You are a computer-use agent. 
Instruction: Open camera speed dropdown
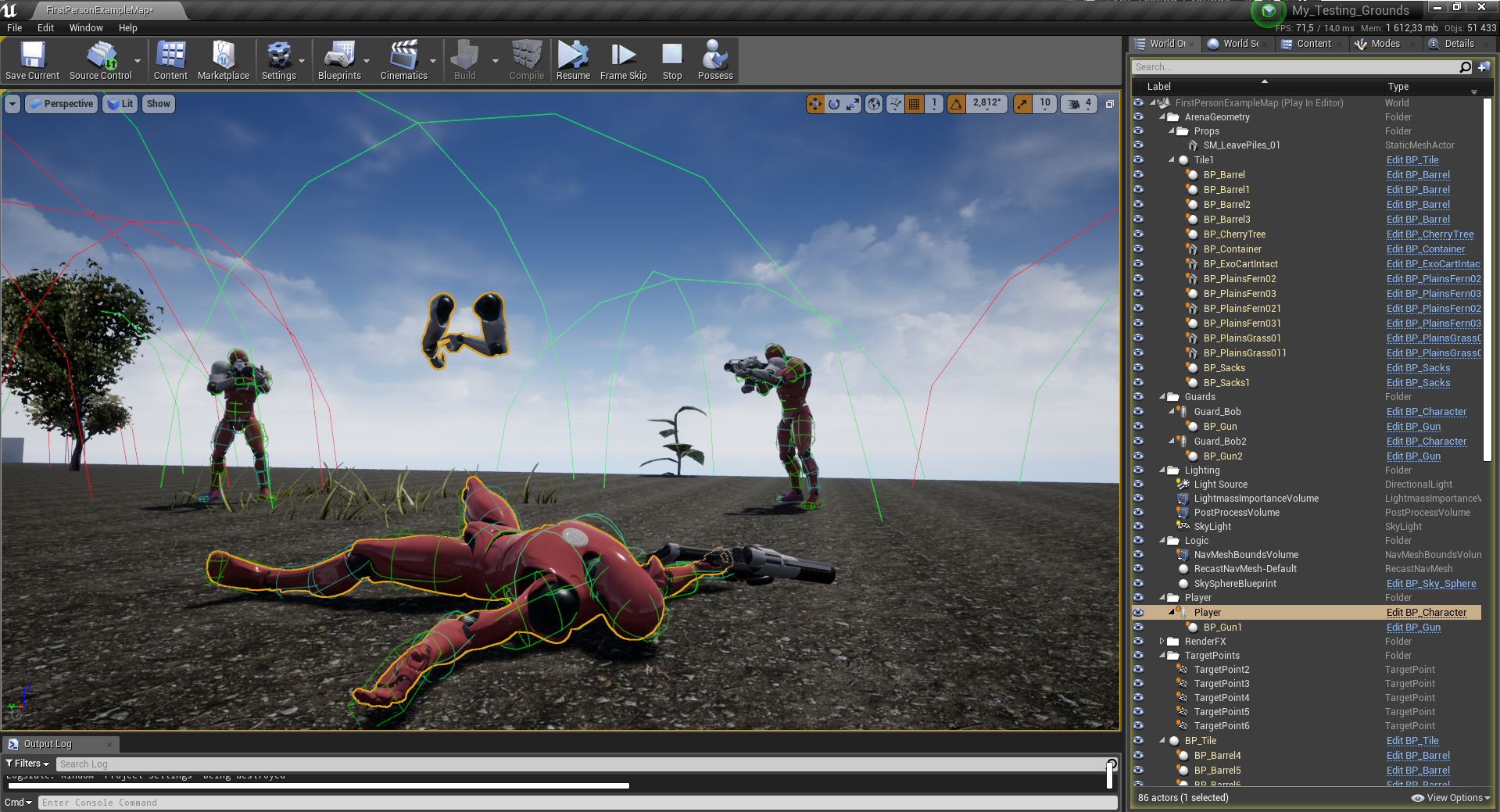click(x=1079, y=104)
